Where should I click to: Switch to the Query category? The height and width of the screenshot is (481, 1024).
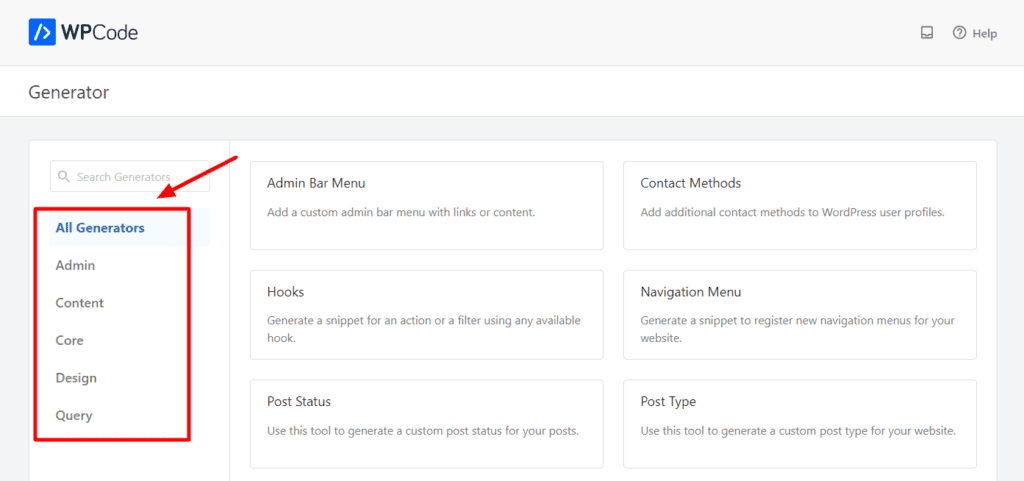point(74,415)
